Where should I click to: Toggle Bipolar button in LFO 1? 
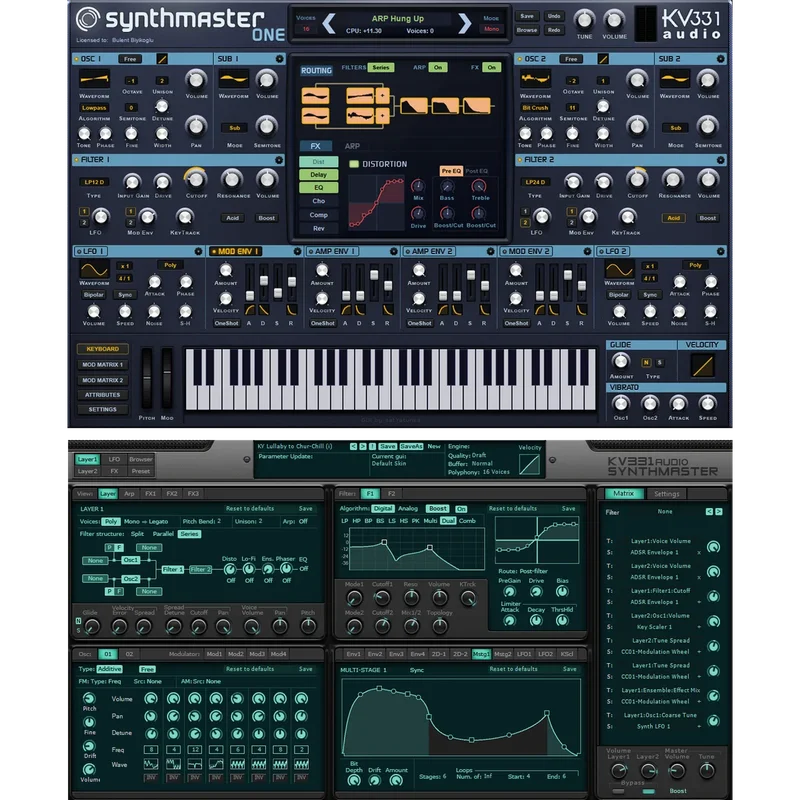click(94, 295)
